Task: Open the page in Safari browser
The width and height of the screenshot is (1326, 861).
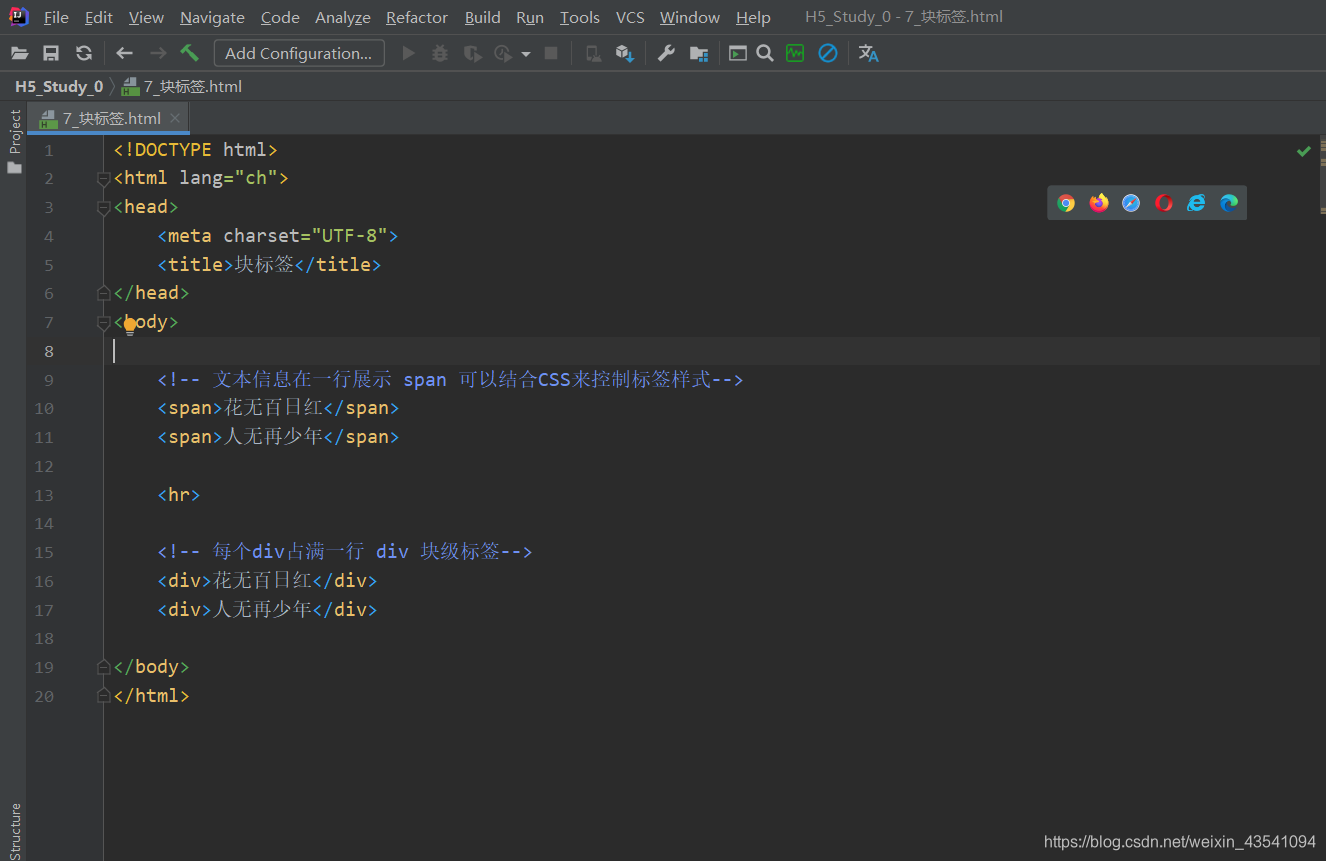Action: coord(1131,203)
